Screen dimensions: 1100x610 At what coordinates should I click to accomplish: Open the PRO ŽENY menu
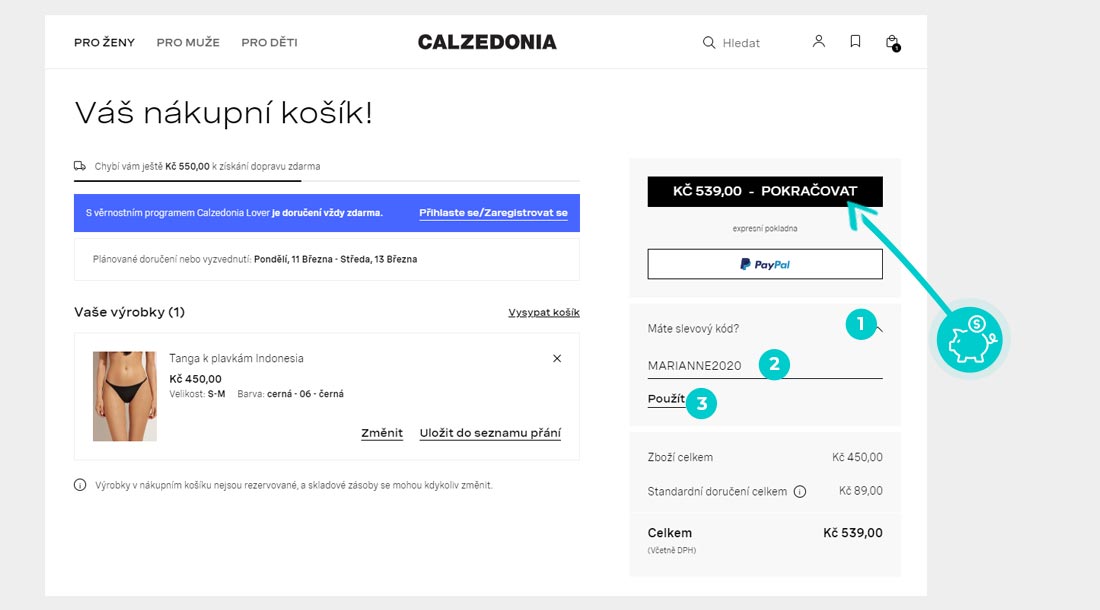click(104, 43)
